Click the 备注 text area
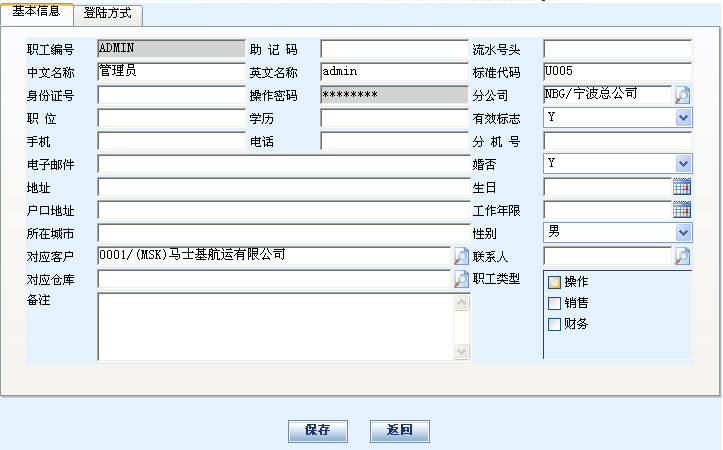 pos(275,326)
